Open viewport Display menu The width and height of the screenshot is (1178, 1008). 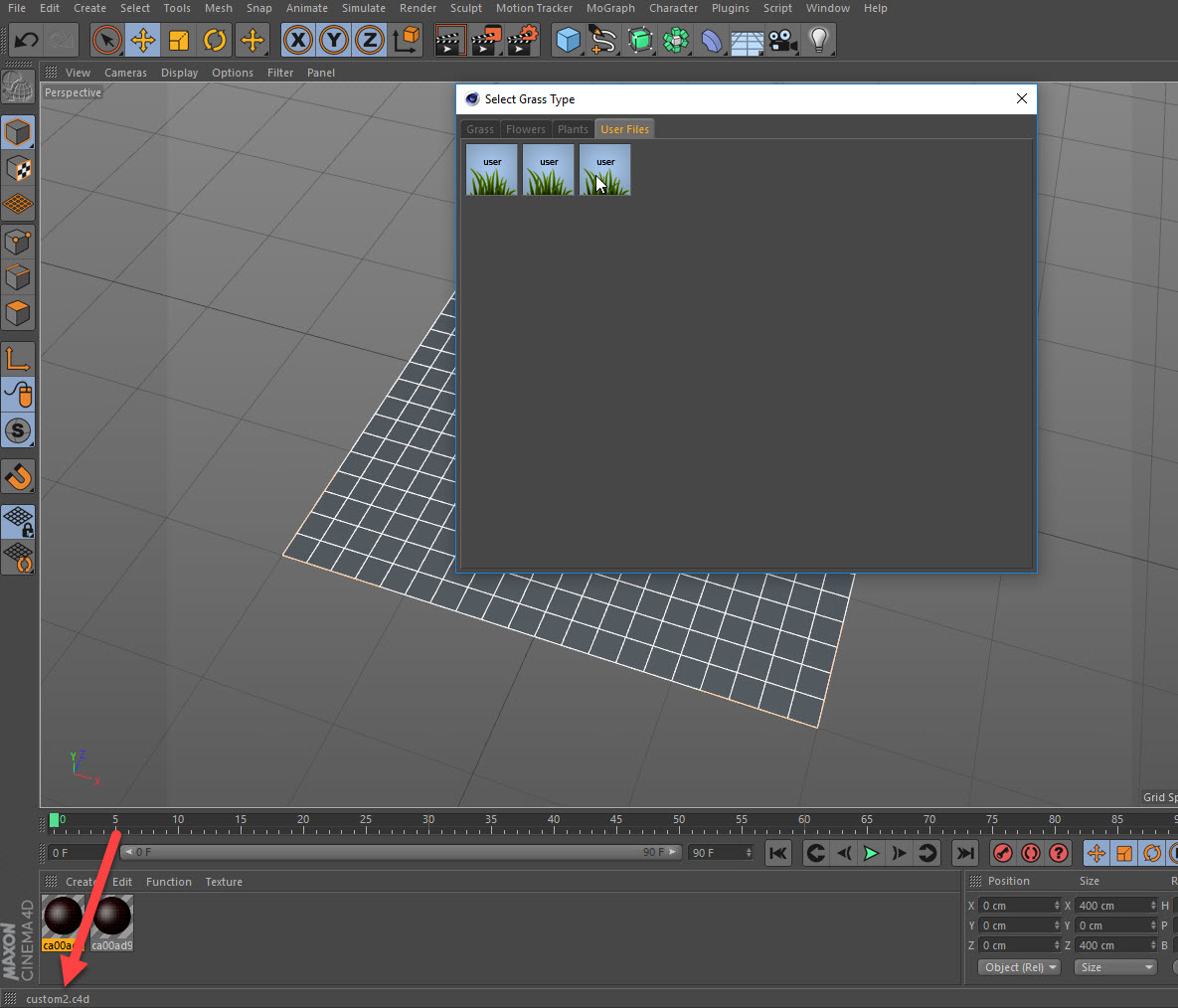pyautogui.click(x=179, y=73)
